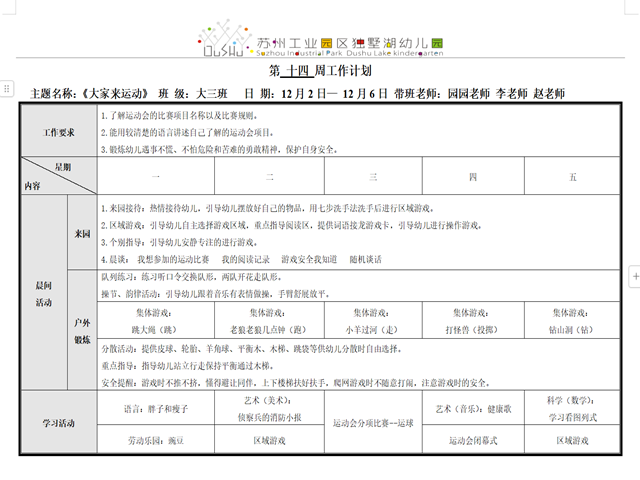Image resolution: width=640 pixels, height=480 pixels.
Task: Click the 工作要求 header cell
Action: coord(59,132)
